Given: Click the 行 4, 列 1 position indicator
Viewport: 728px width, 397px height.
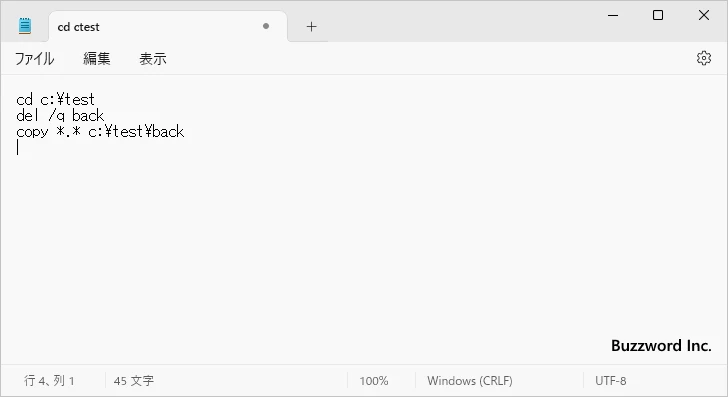Looking at the screenshot, I should tap(49, 381).
